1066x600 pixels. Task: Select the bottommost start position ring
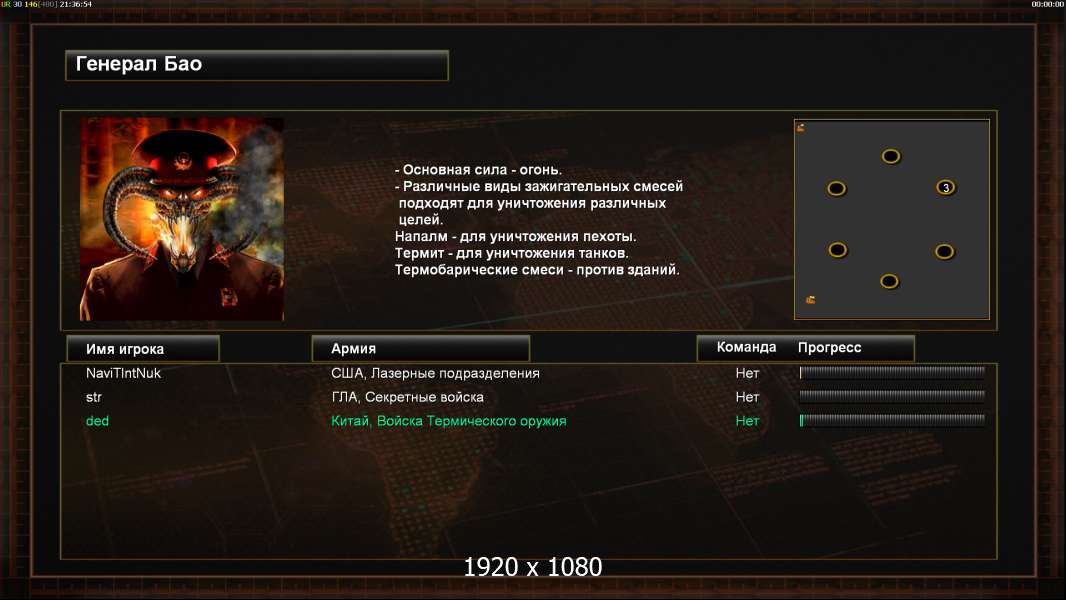click(889, 281)
